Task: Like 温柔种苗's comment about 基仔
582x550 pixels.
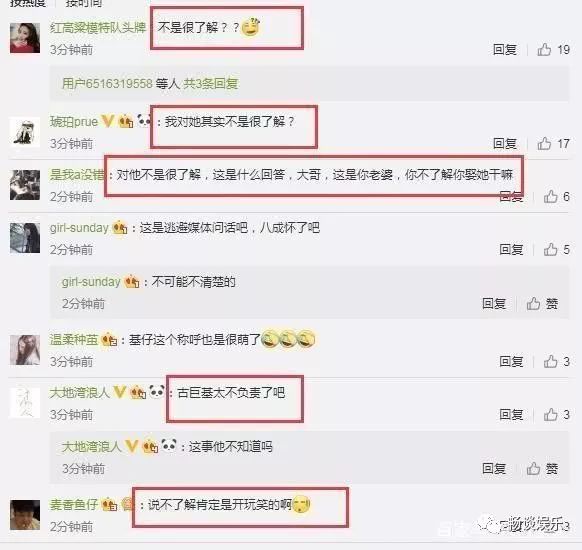Action: [550, 361]
